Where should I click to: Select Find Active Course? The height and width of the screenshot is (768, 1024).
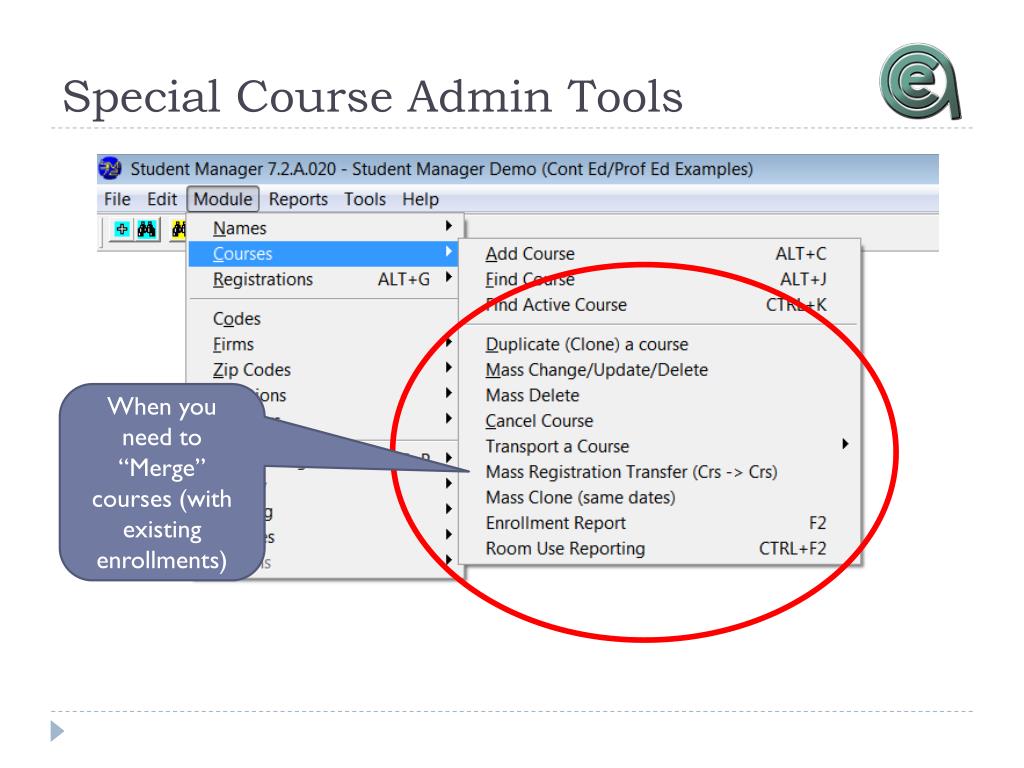coord(660,304)
